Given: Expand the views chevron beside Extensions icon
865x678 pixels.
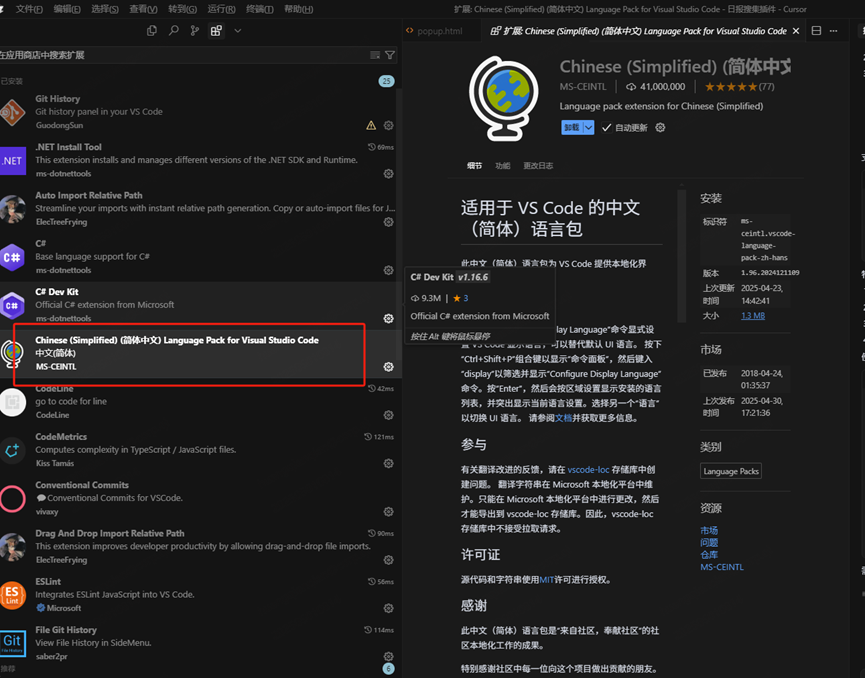Looking at the screenshot, I should coord(238,31).
